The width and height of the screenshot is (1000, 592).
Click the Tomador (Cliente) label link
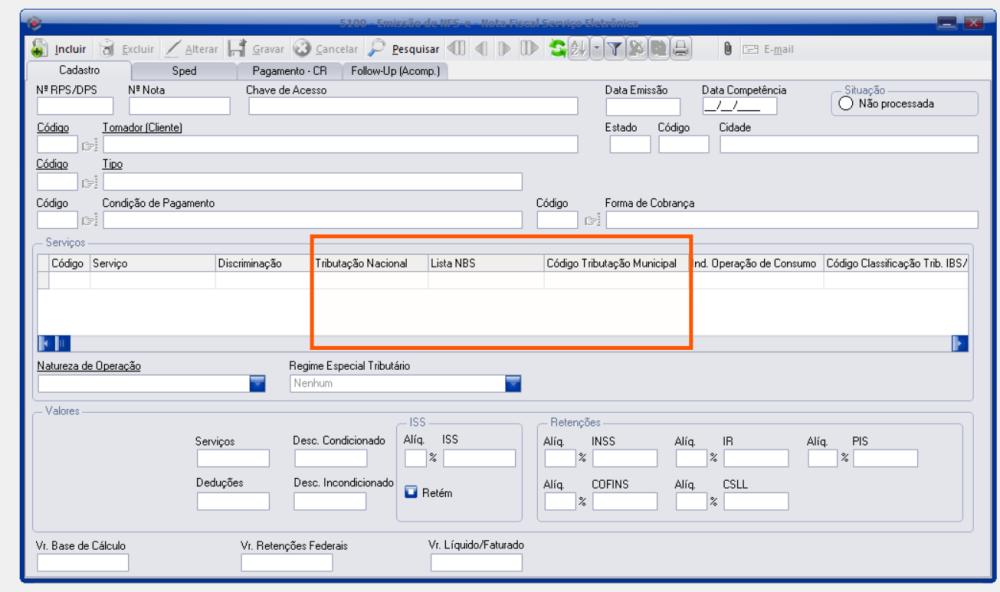(x=142, y=127)
